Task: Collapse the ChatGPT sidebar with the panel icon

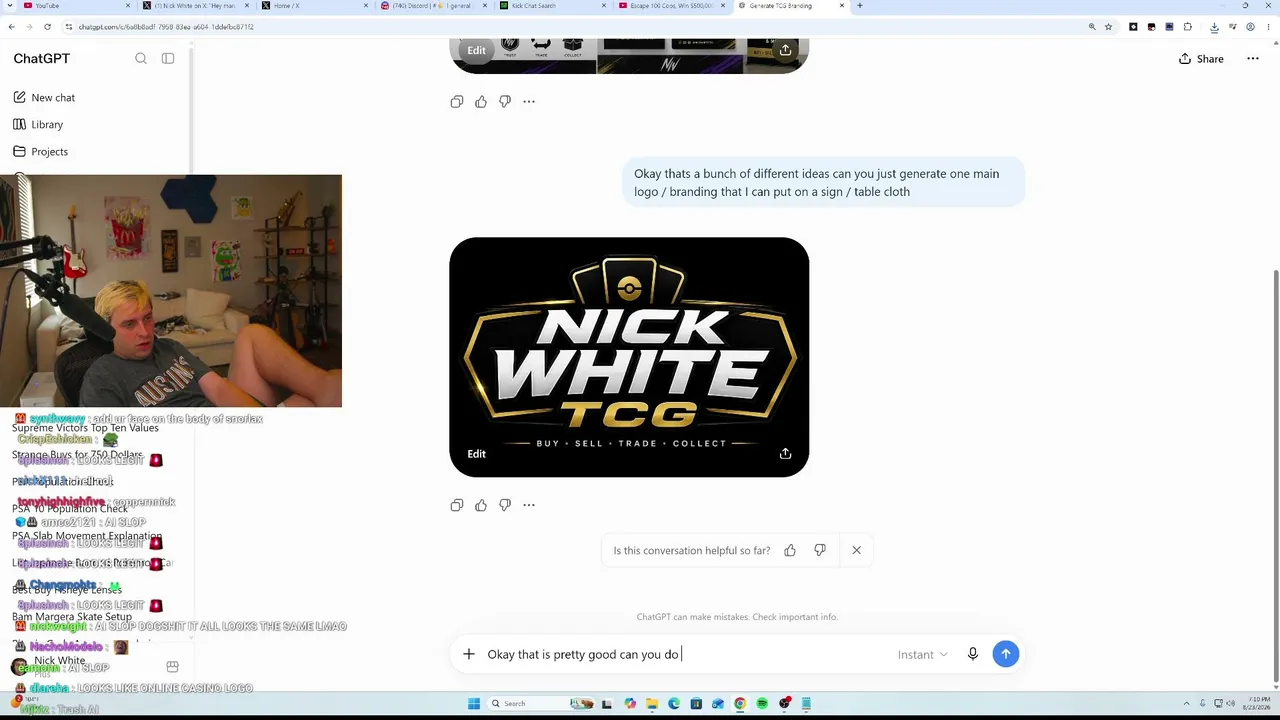Action: [168, 59]
